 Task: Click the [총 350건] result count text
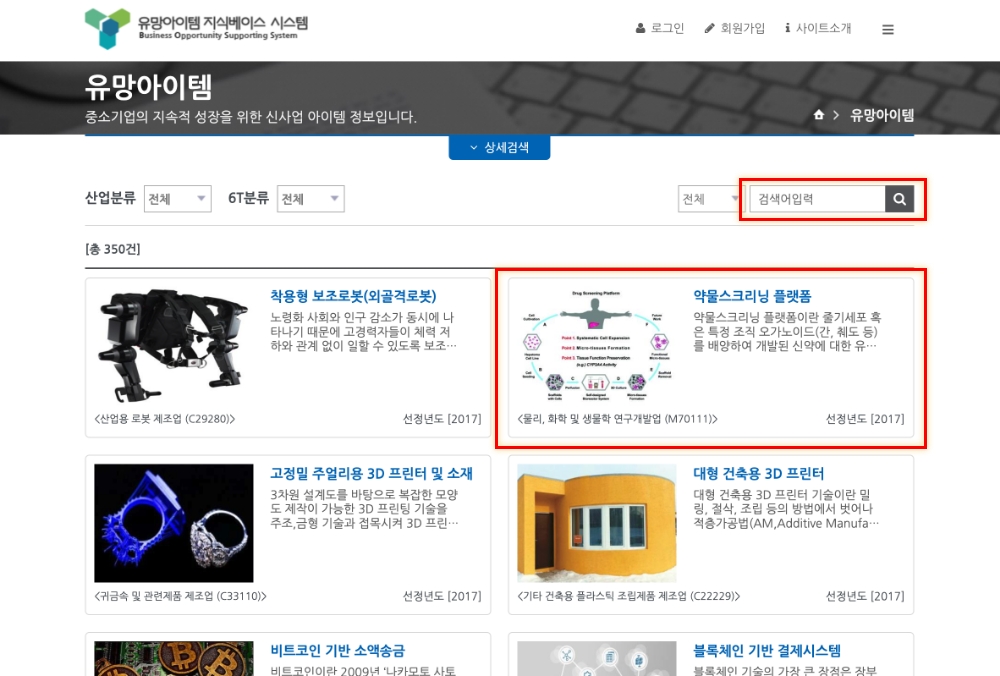click(113, 249)
